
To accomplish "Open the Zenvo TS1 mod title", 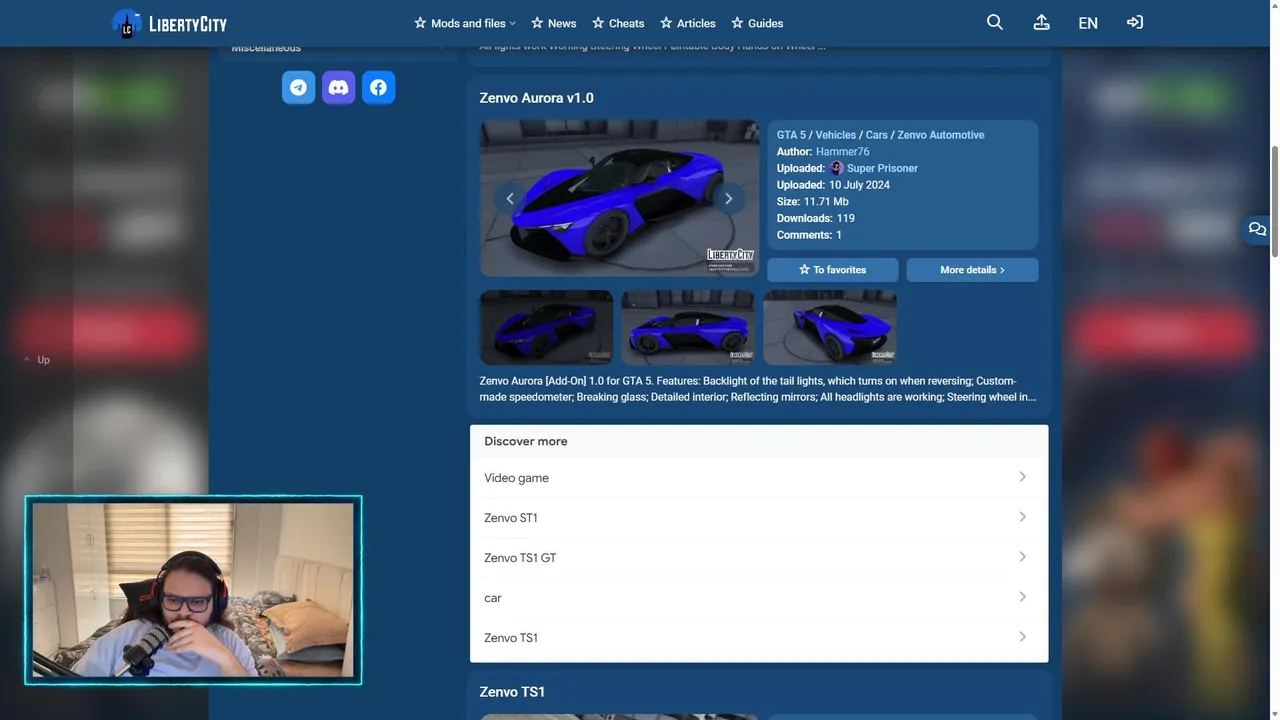I will tap(512, 692).
